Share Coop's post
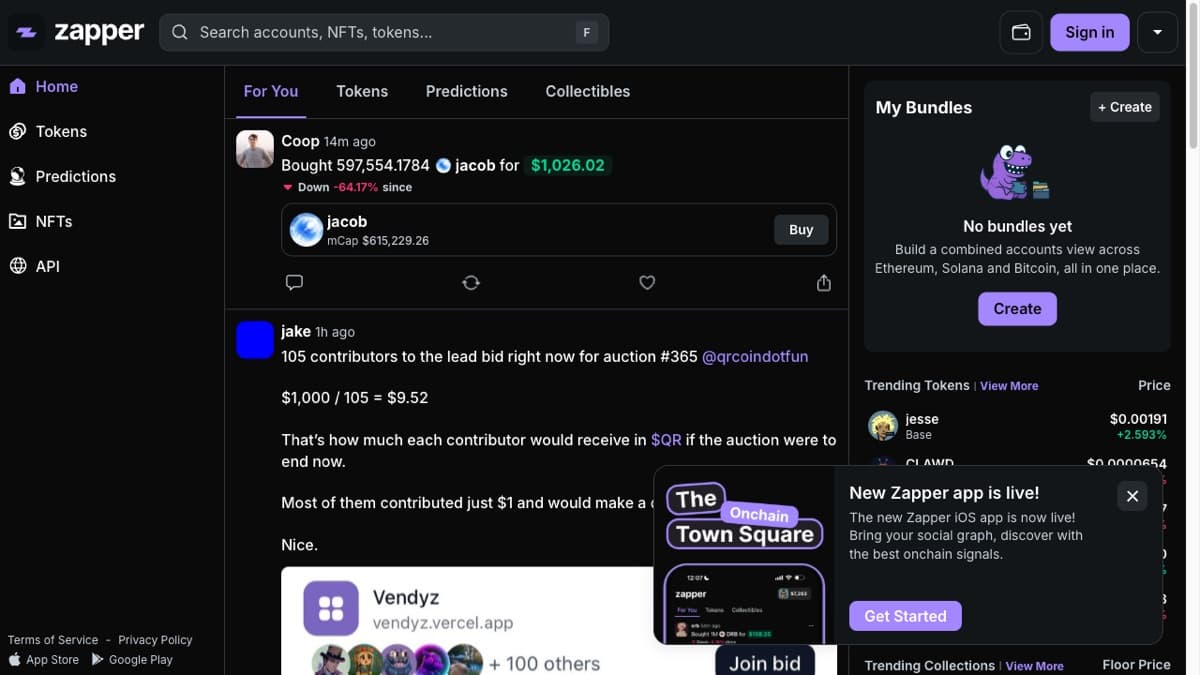 (823, 282)
